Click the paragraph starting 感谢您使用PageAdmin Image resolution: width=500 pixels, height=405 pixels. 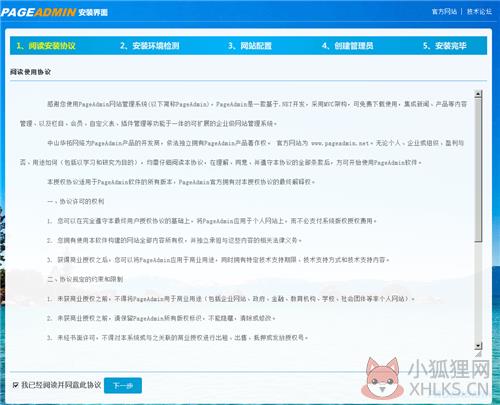pos(243,114)
